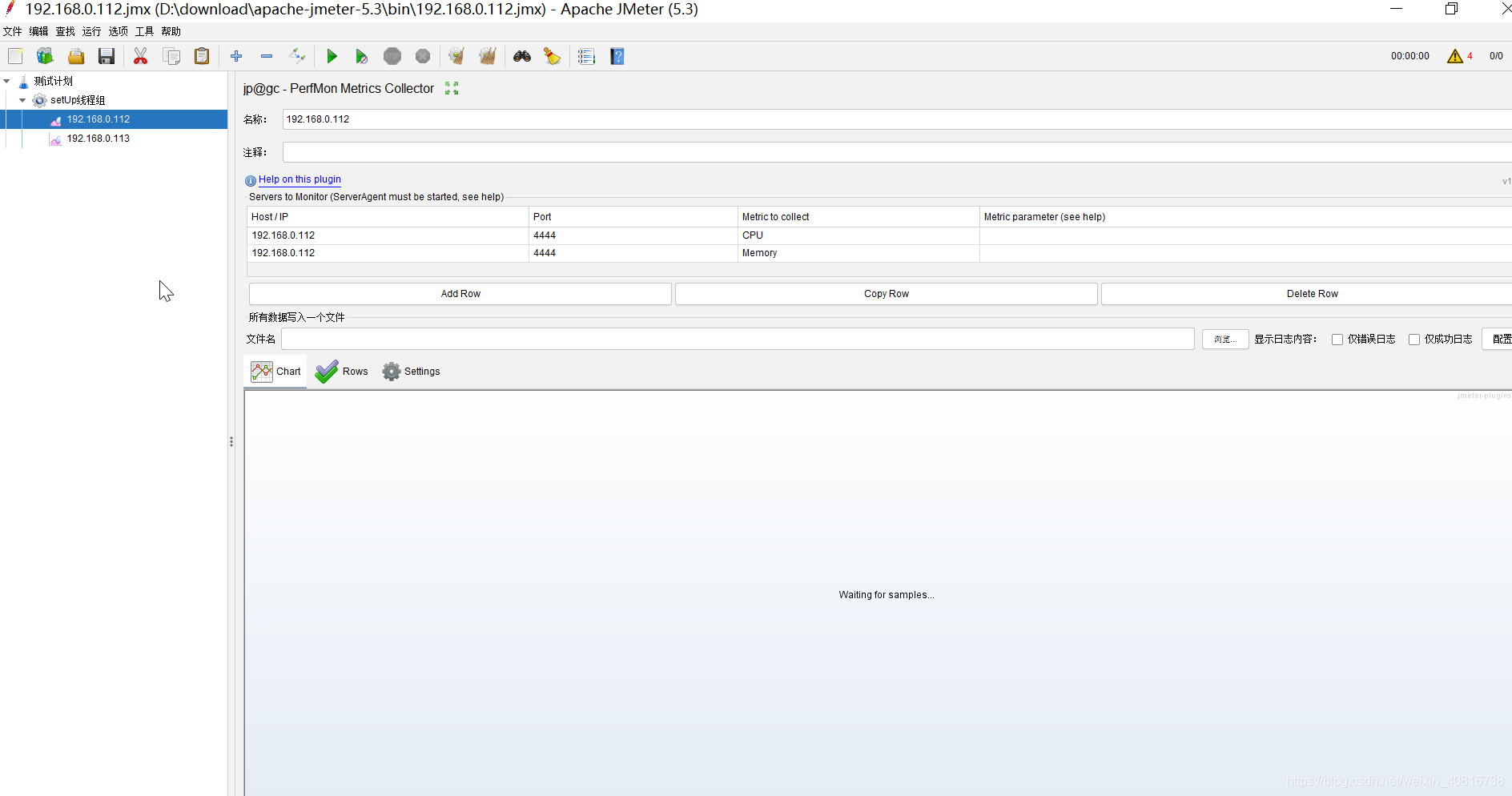Open the 文件 menu
The width and height of the screenshot is (1512, 796).
coord(12,31)
